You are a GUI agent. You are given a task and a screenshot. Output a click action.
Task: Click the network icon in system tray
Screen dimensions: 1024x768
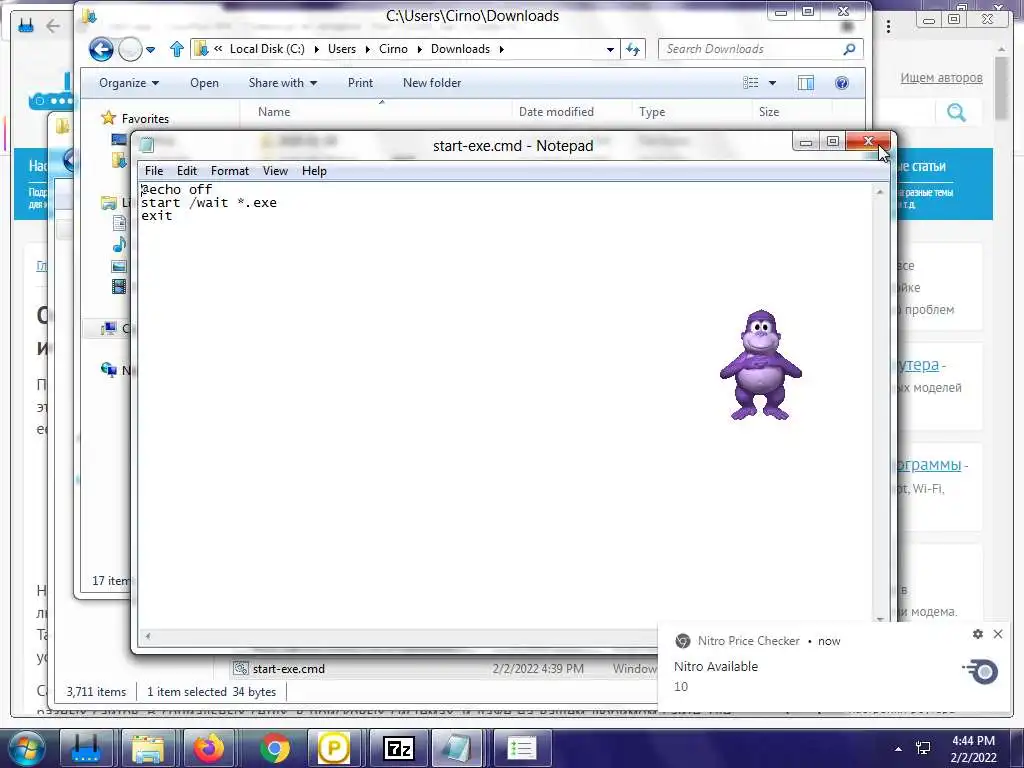coord(923,748)
